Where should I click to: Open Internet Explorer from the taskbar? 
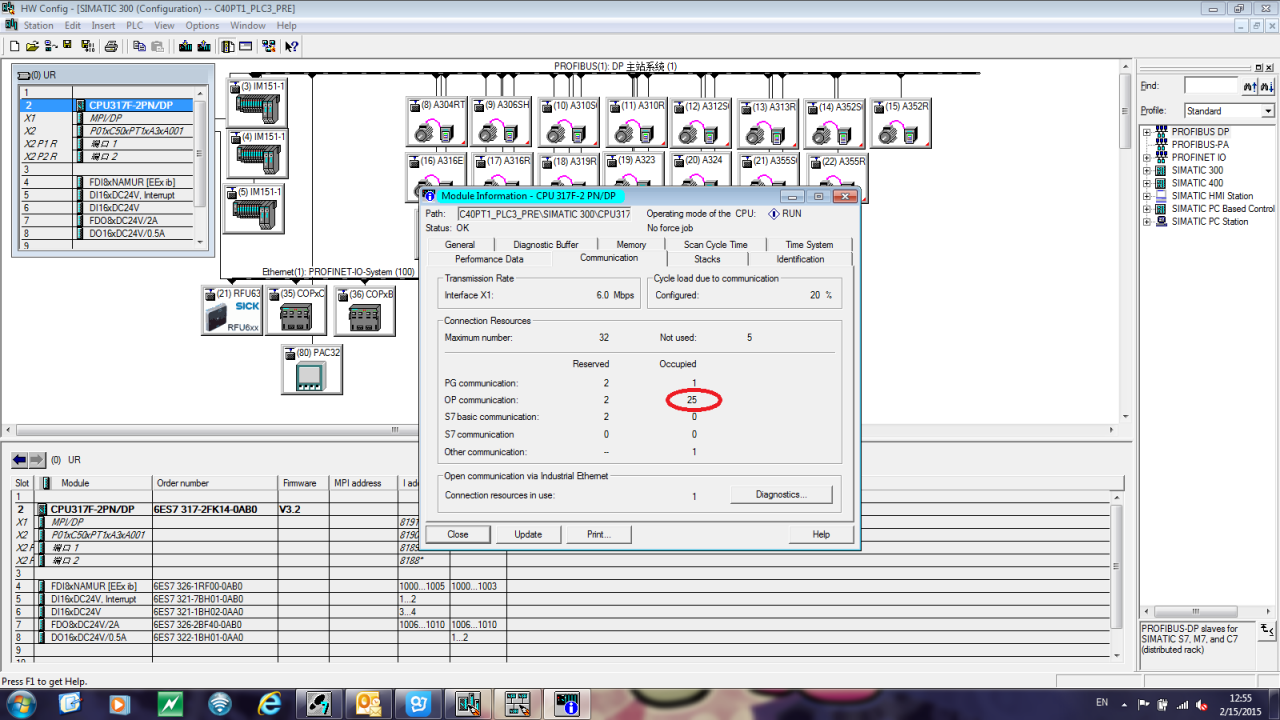(269, 703)
